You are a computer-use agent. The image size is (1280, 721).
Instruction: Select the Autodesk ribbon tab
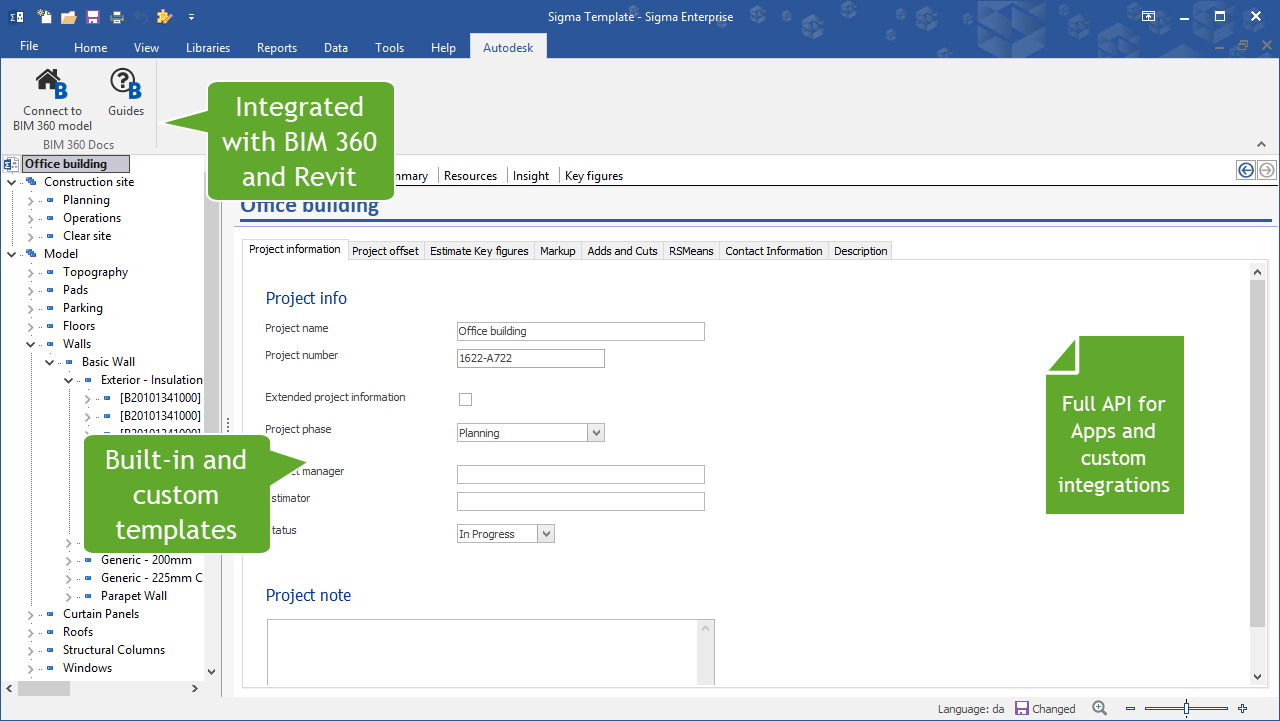pyautogui.click(x=508, y=47)
